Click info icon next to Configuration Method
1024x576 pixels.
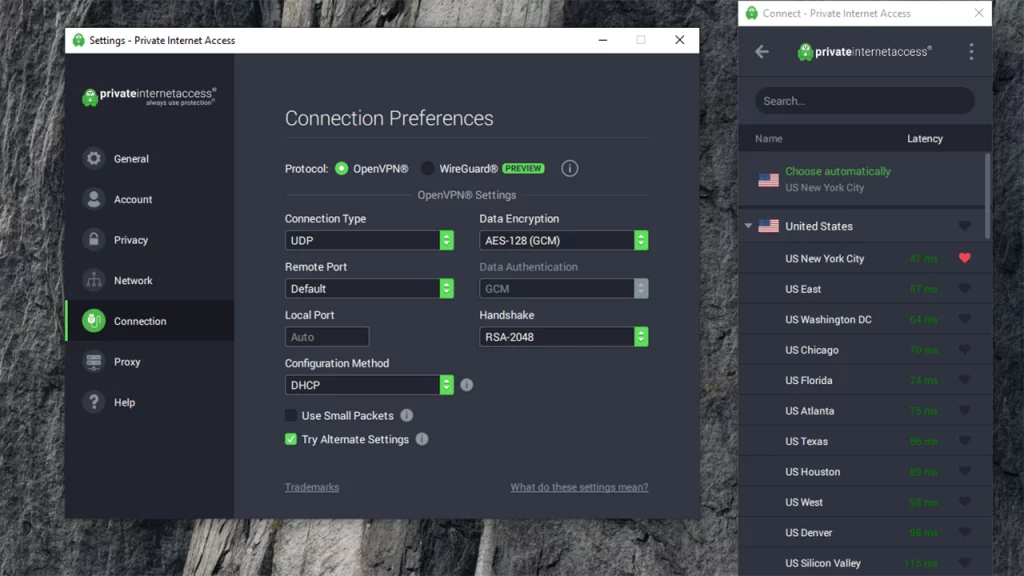(466, 385)
